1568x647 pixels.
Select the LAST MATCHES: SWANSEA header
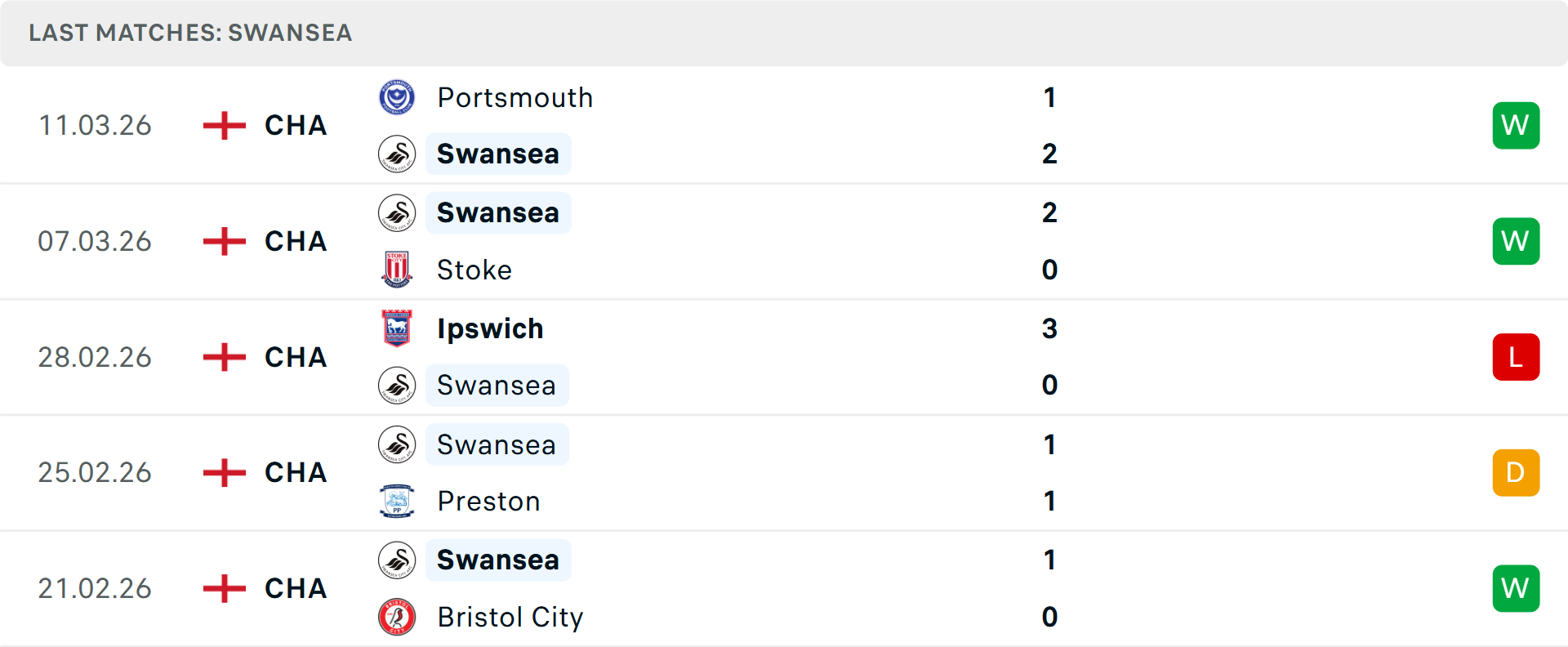tap(189, 33)
